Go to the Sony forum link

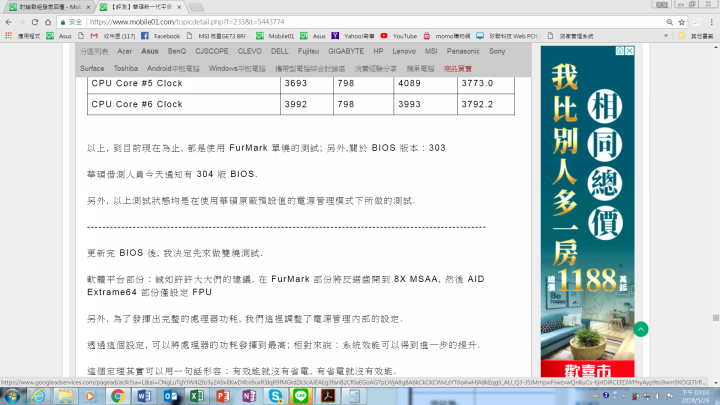tap(497, 51)
